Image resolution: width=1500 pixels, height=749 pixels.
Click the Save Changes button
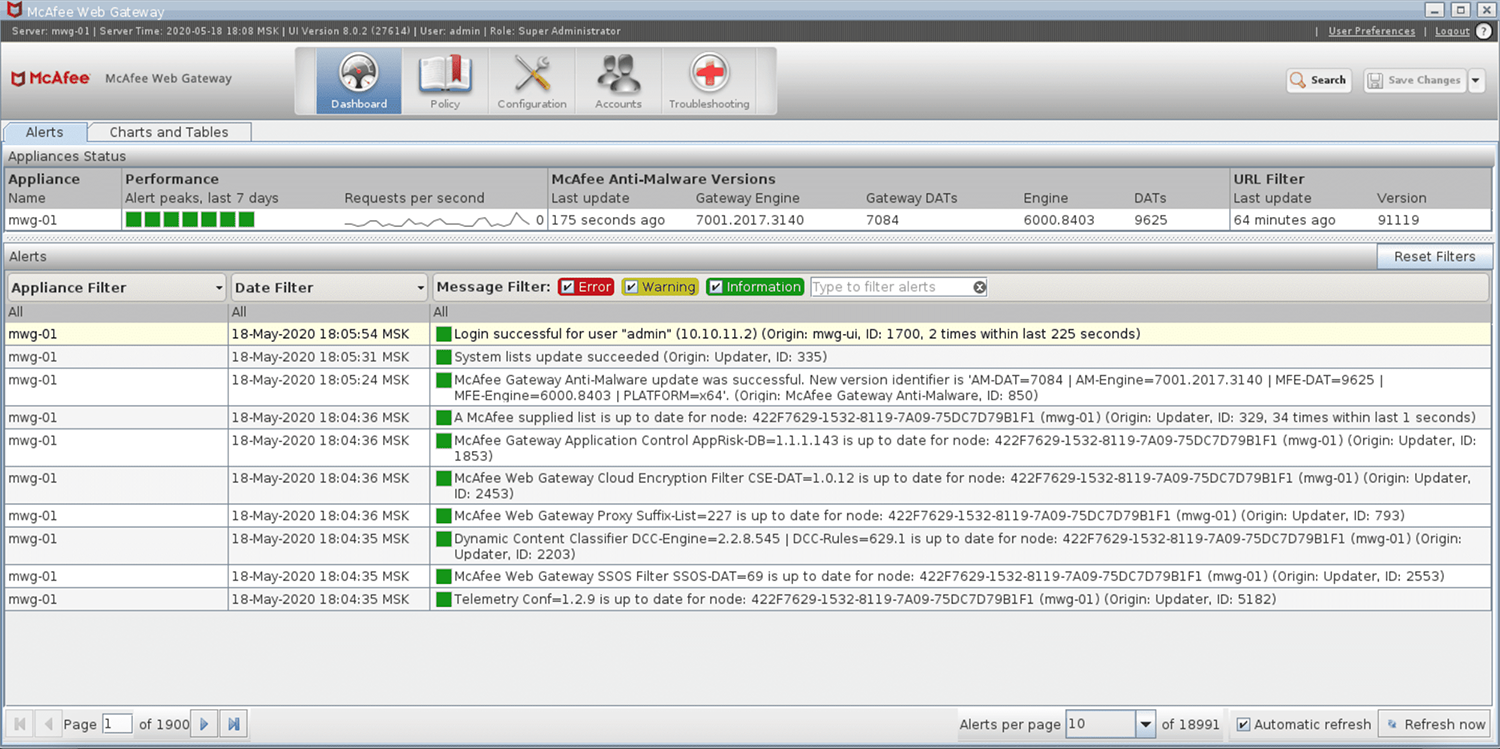(x=1415, y=81)
